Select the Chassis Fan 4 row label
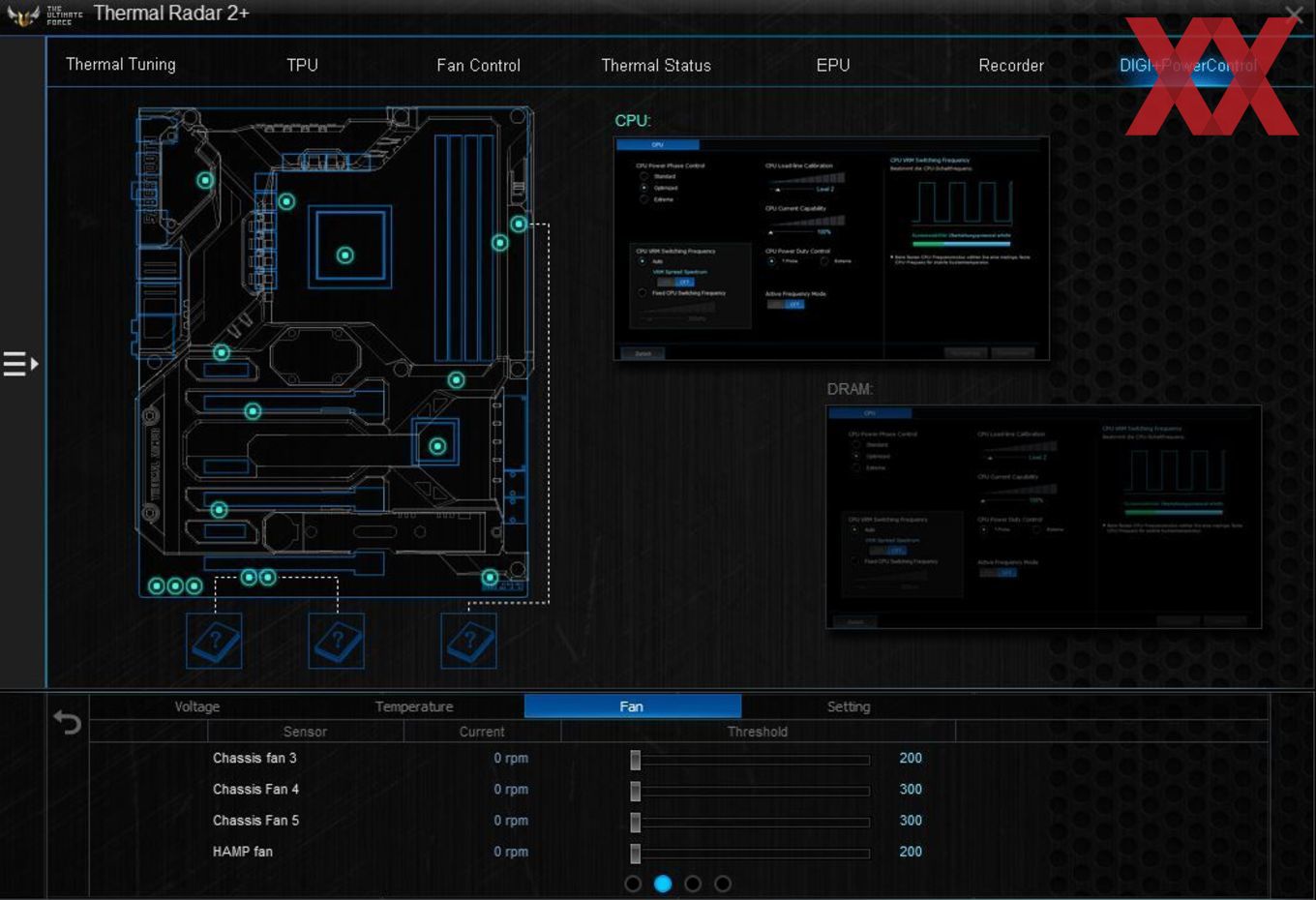 pos(255,789)
